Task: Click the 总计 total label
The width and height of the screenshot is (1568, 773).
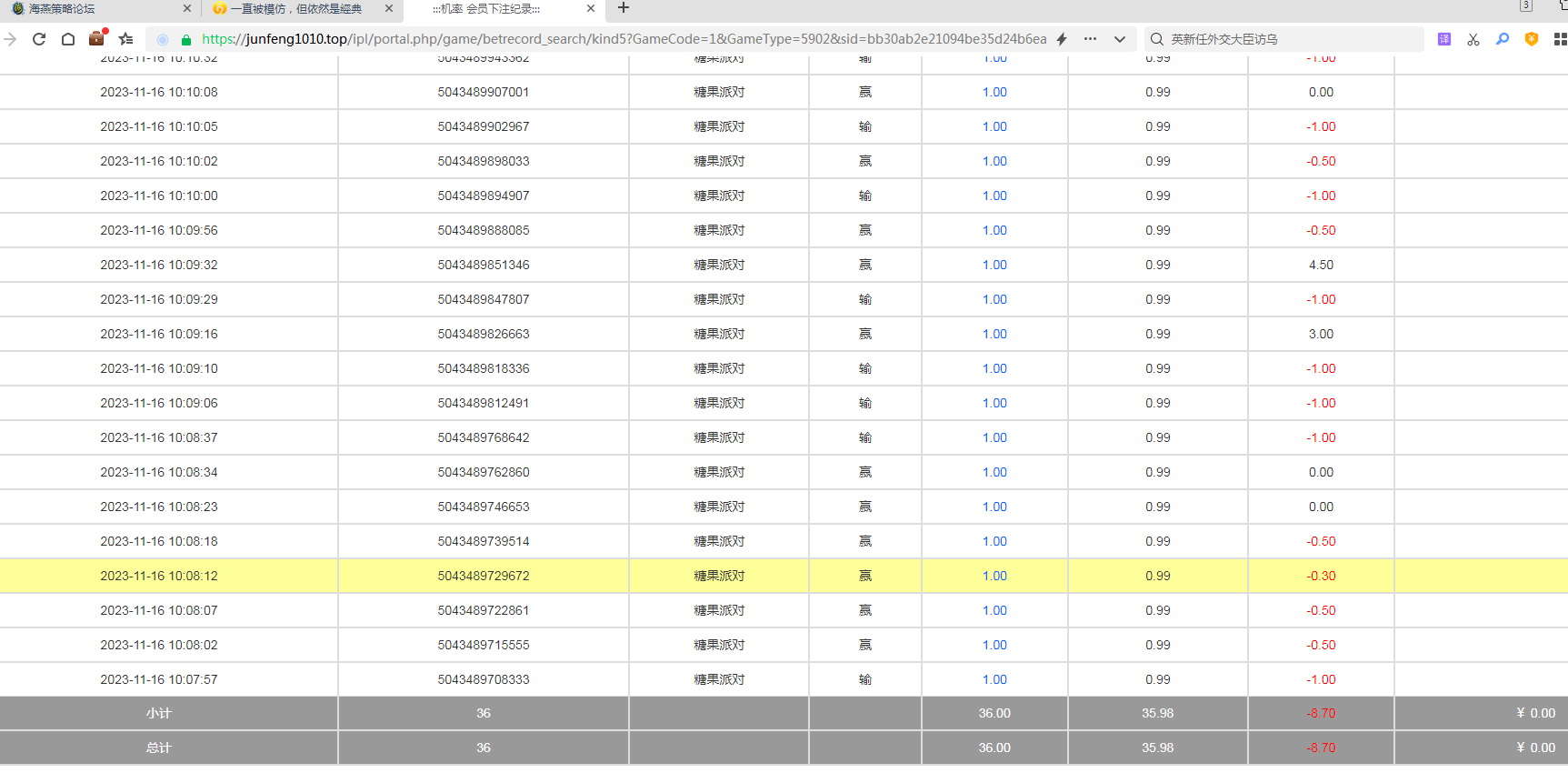Action: click(x=159, y=748)
